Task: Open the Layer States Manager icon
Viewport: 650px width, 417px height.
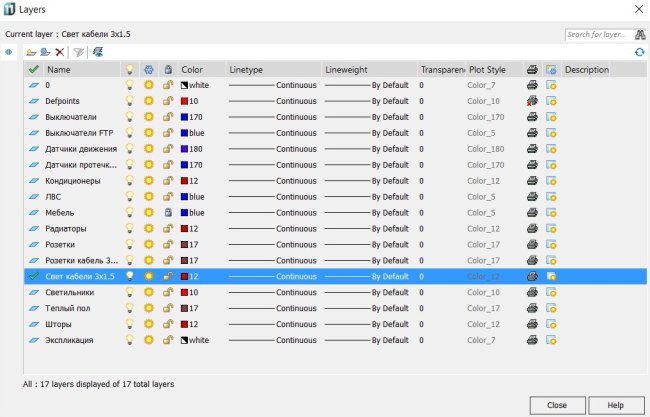Action: click(97, 51)
